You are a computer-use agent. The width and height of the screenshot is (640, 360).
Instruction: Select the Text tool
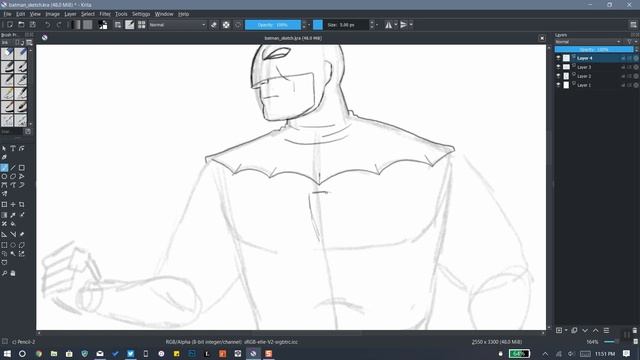(x=13, y=149)
